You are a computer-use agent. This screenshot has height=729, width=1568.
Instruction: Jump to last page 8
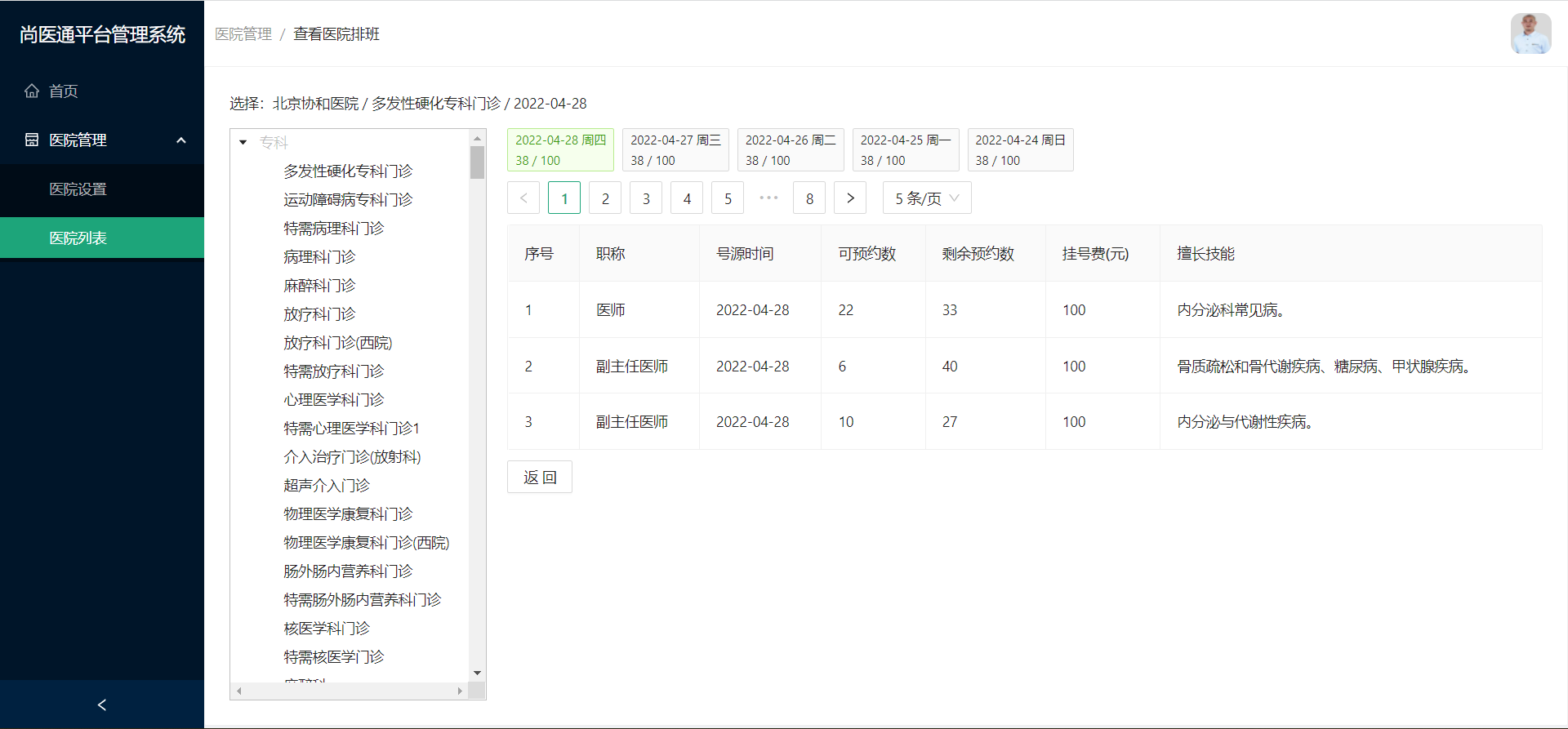(809, 198)
